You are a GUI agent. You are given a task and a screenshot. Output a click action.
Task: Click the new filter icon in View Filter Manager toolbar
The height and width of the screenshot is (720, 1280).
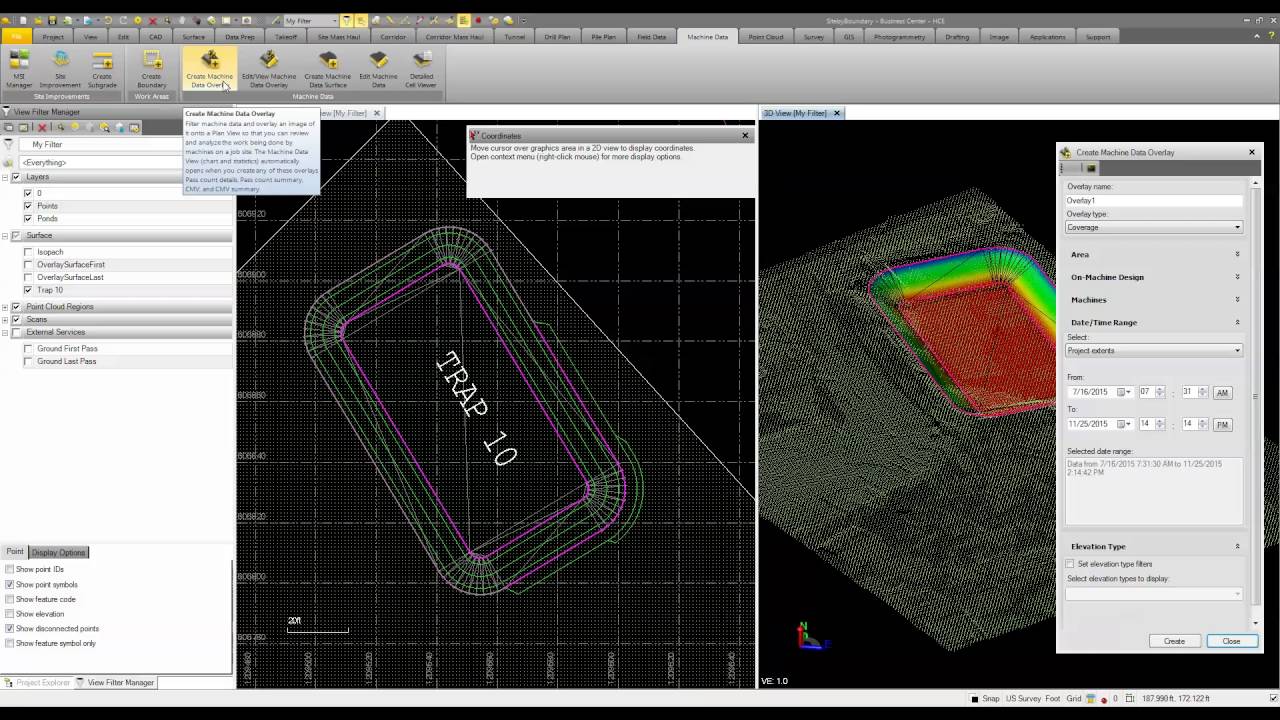[x=8, y=128]
